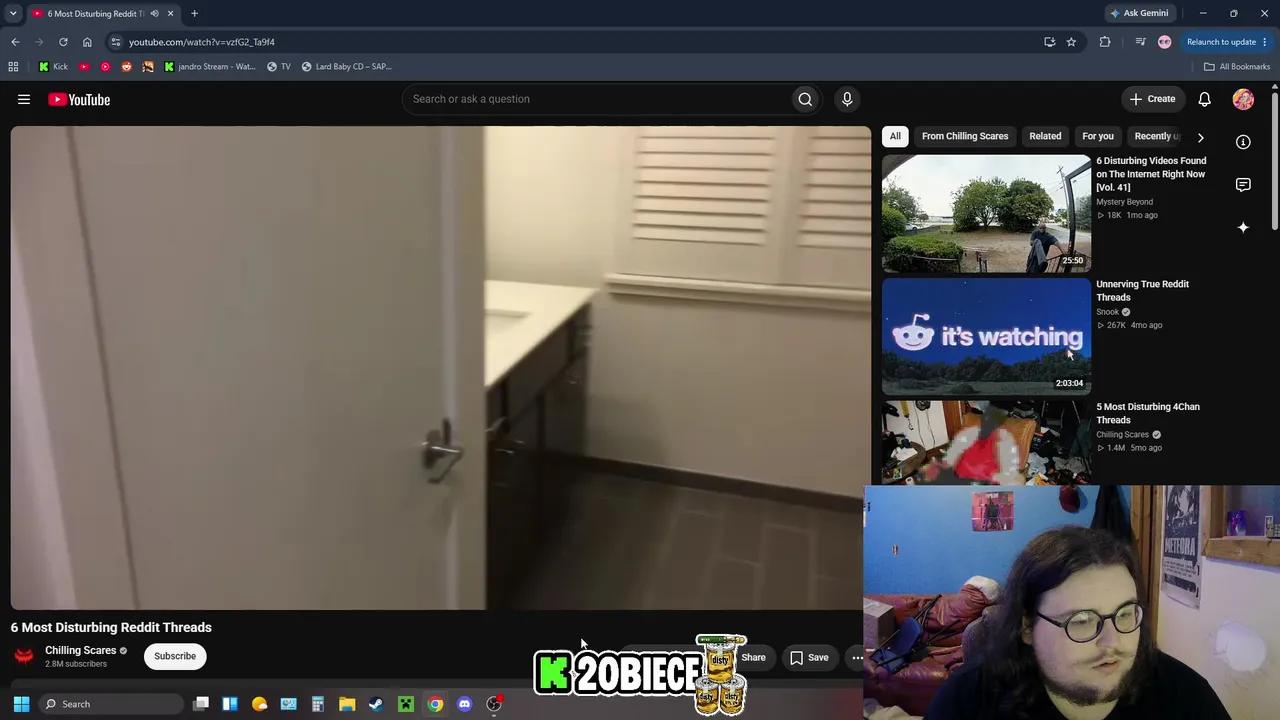This screenshot has height=720, width=1280.
Task: Open the Unnerving True Reddit Threads title
Action: point(1142,290)
